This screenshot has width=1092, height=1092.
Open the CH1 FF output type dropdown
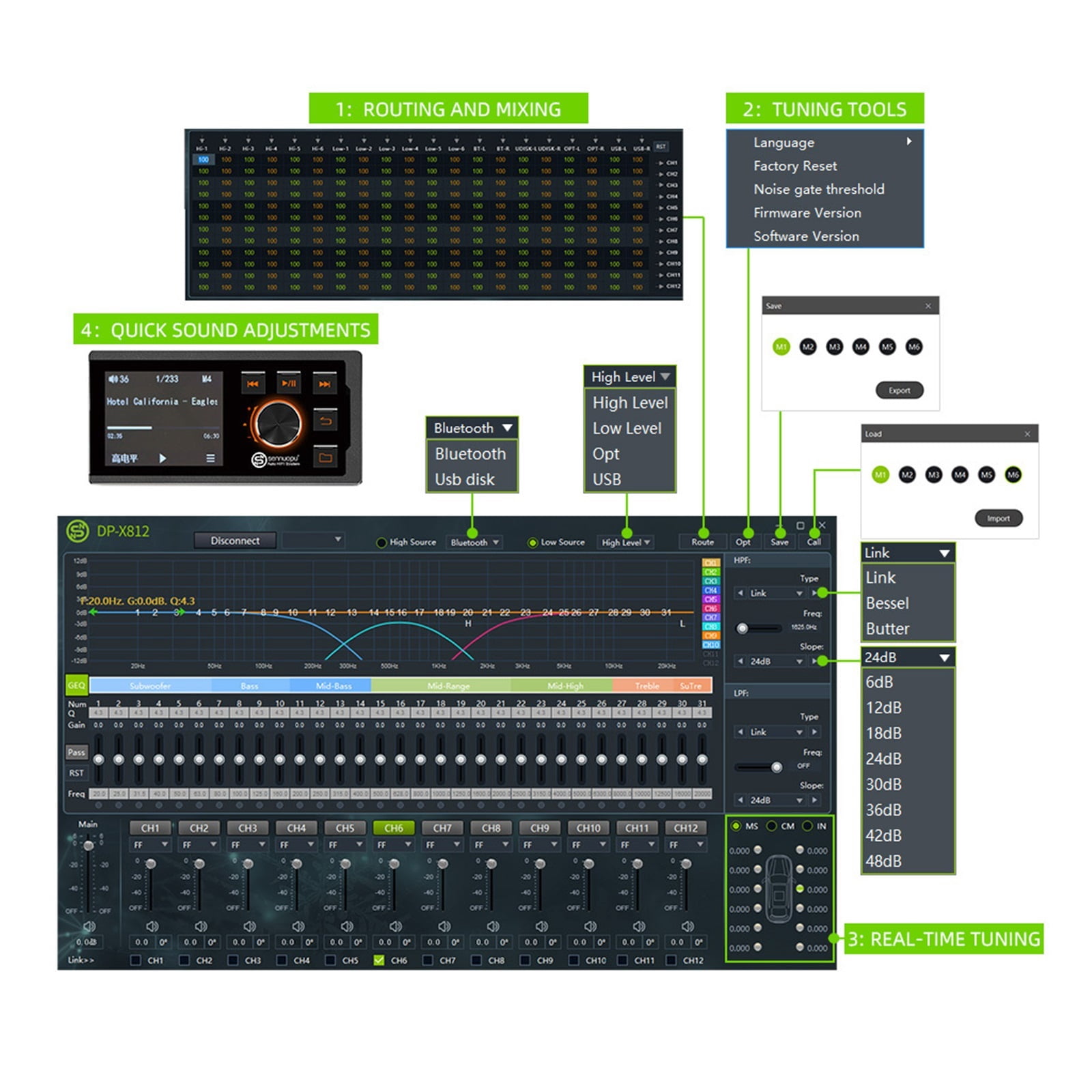(x=151, y=845)
